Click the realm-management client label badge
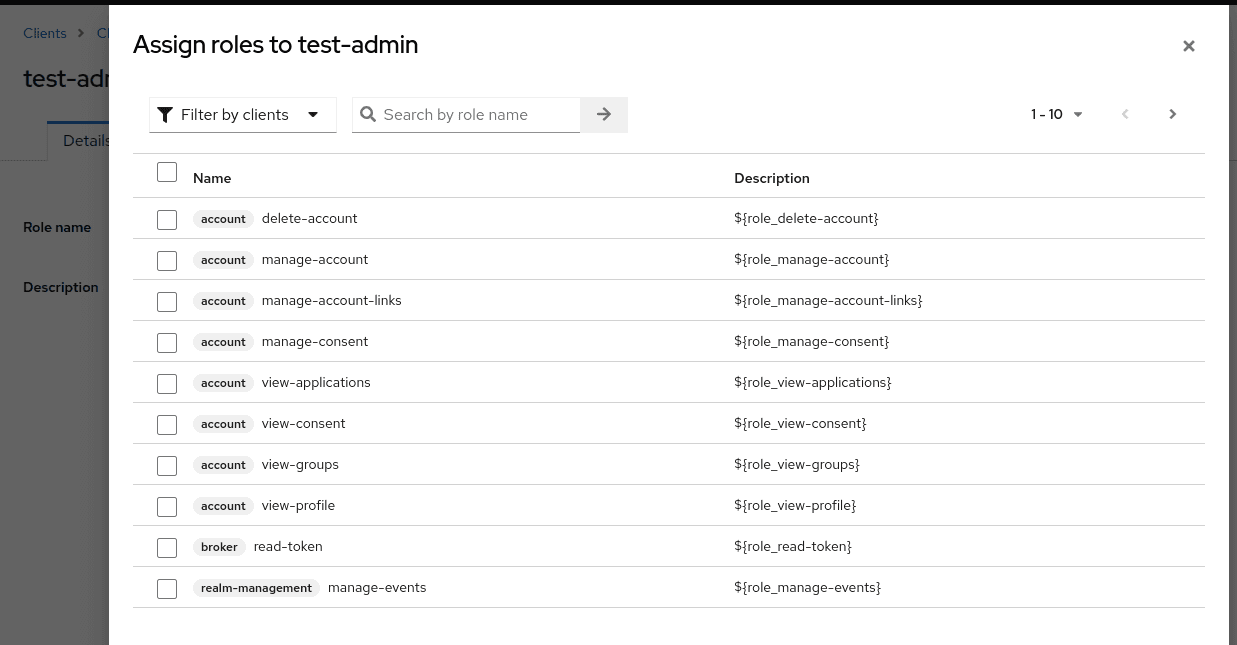 tap(256, 588)
